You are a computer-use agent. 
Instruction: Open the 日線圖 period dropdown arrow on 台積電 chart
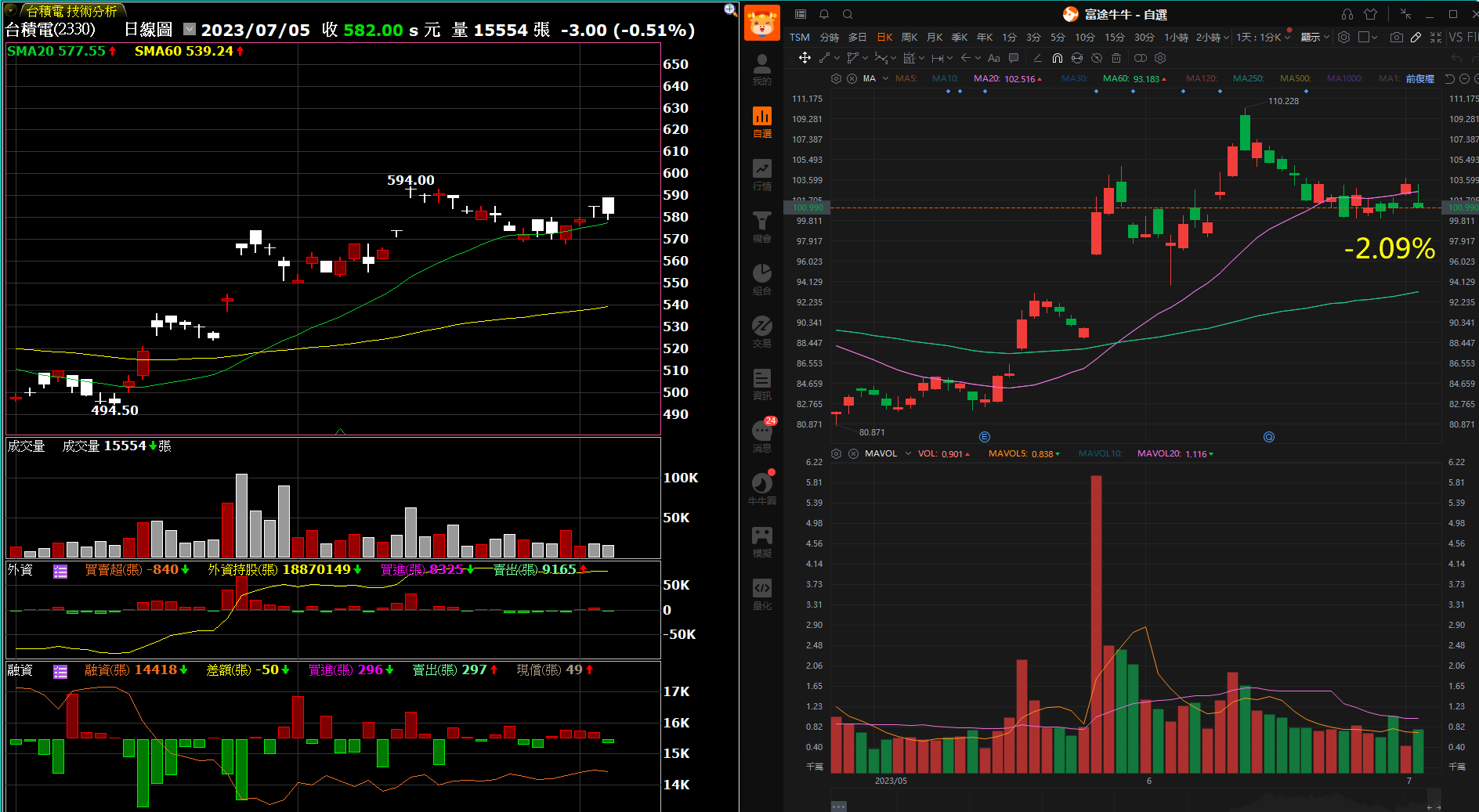[x=190, y=29]
